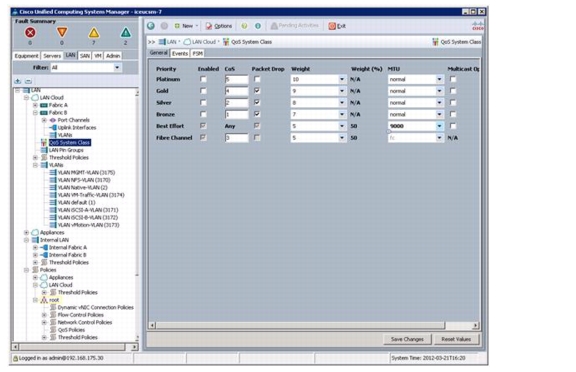This screenshot has width=576, height=372.
Task: Expand Internal Fabric B node
Action: (35, 255)
